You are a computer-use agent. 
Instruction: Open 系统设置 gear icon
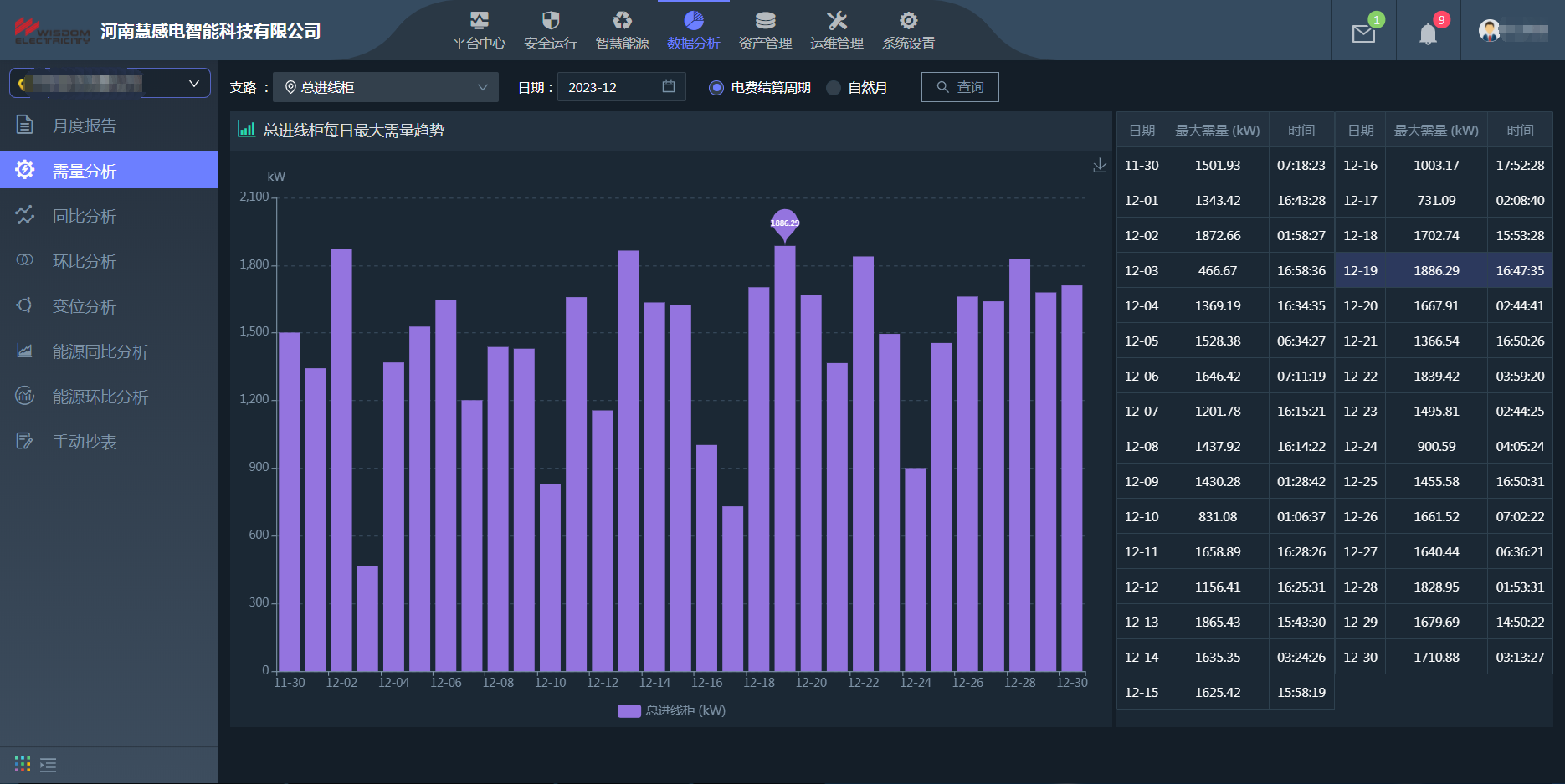point(908,21)
